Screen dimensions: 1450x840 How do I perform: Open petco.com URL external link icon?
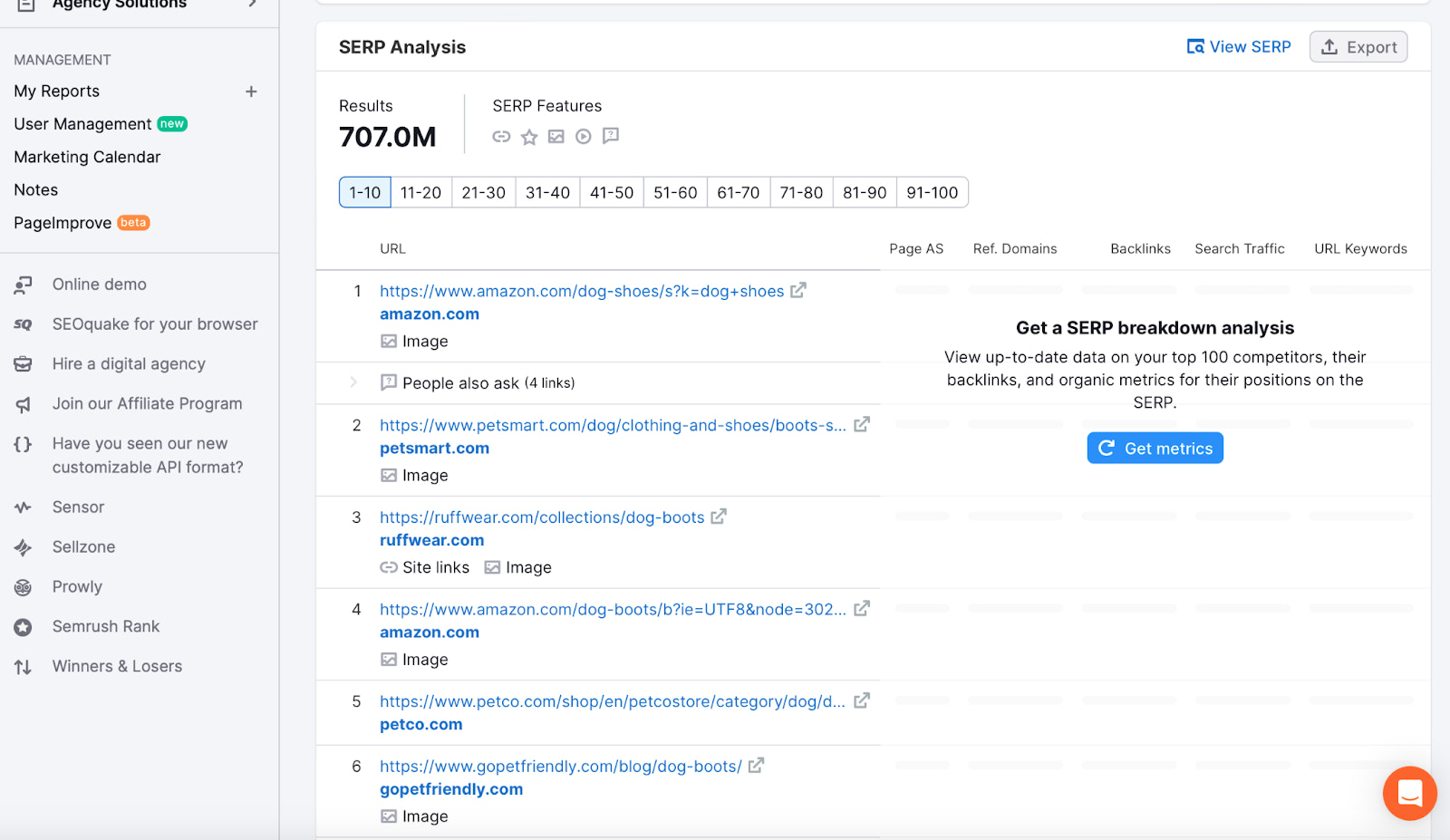coord(862,701)
